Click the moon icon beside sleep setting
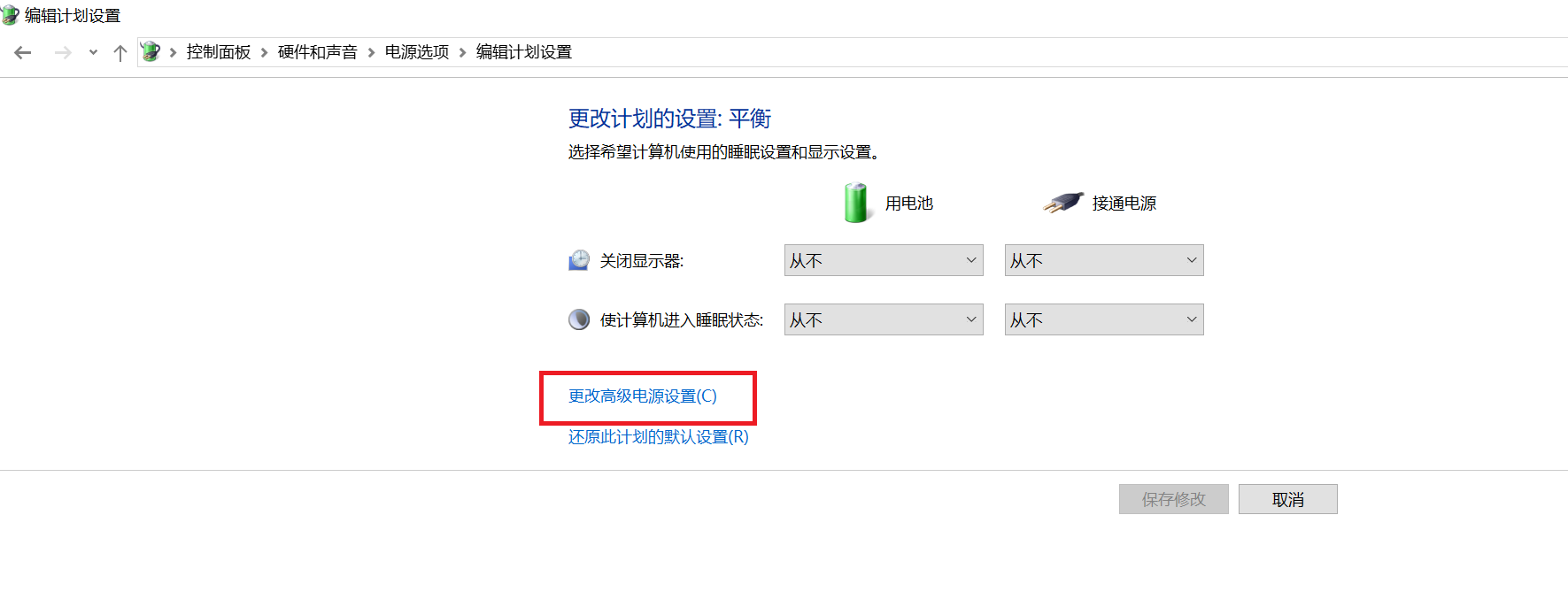1568x592 pixels. (579, 319)
